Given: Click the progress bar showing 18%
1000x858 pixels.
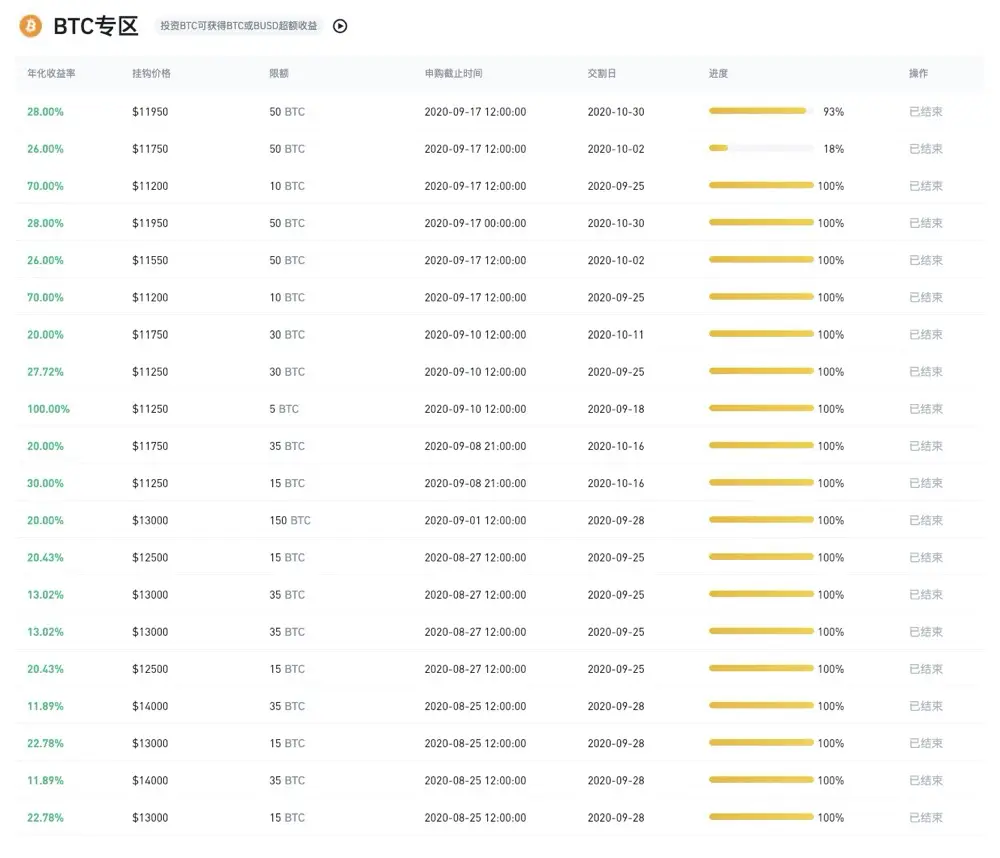Looking at the screenshot, I should [x=761, y=148].
